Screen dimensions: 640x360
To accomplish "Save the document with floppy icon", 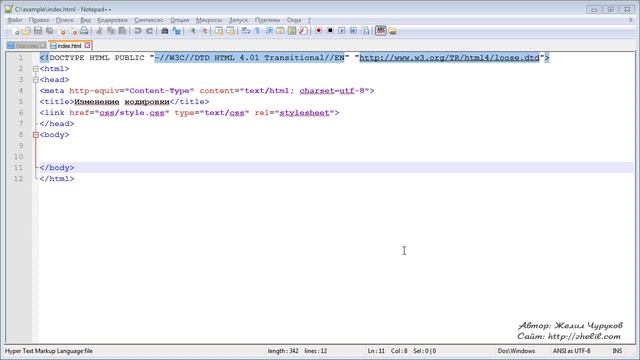I will (38, 31).
